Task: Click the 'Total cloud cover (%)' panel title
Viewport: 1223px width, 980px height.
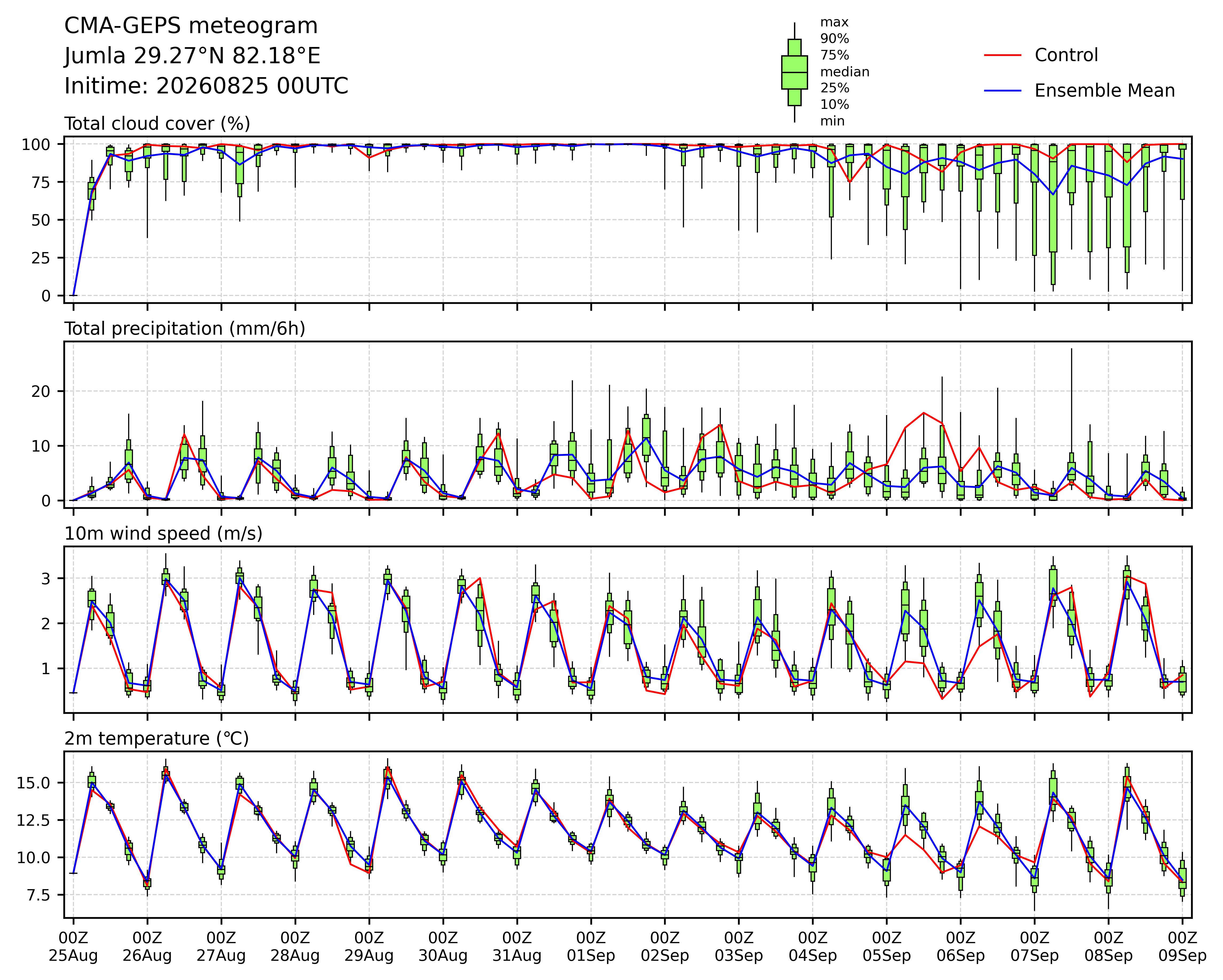Action: click(x=157, y=124)
